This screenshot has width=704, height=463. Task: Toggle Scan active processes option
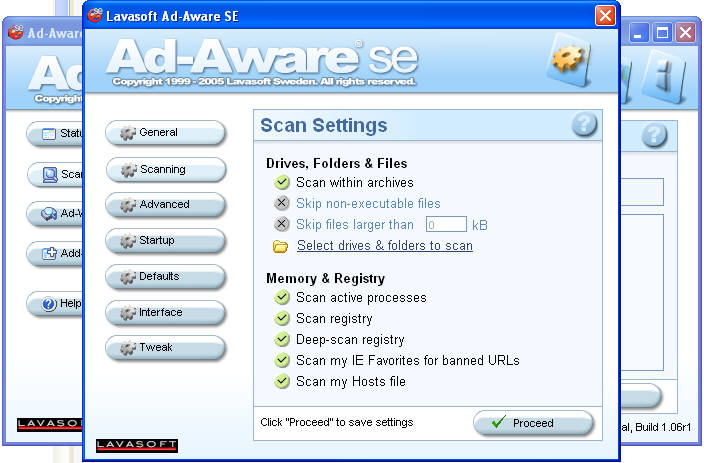(x=282, y=297)
